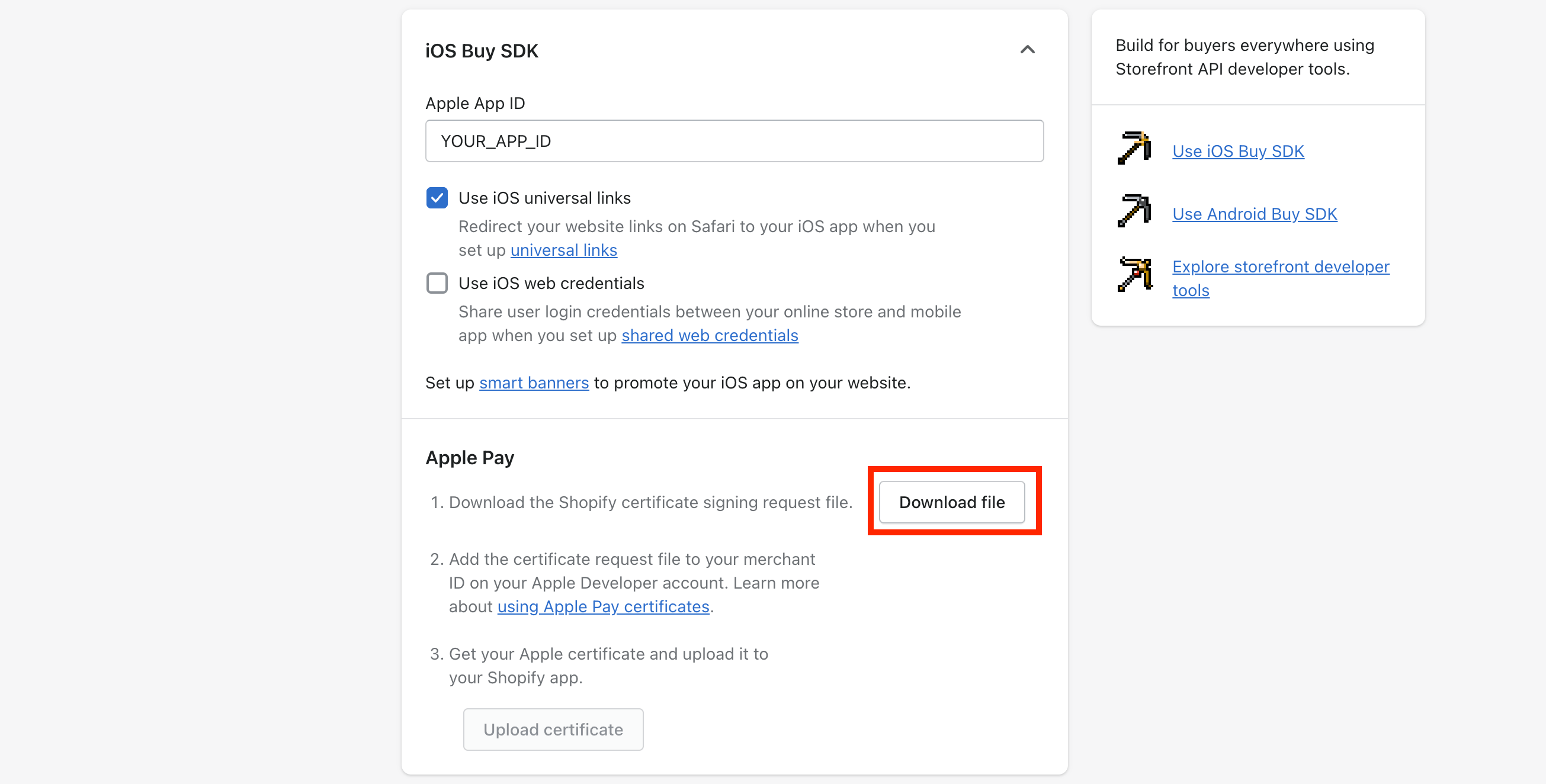The width and height of the screenshot is (1546, 784).
Task: Click the pickaxe icon beside Explore storefront developer tools
Action: click(x=1135, y=274)
